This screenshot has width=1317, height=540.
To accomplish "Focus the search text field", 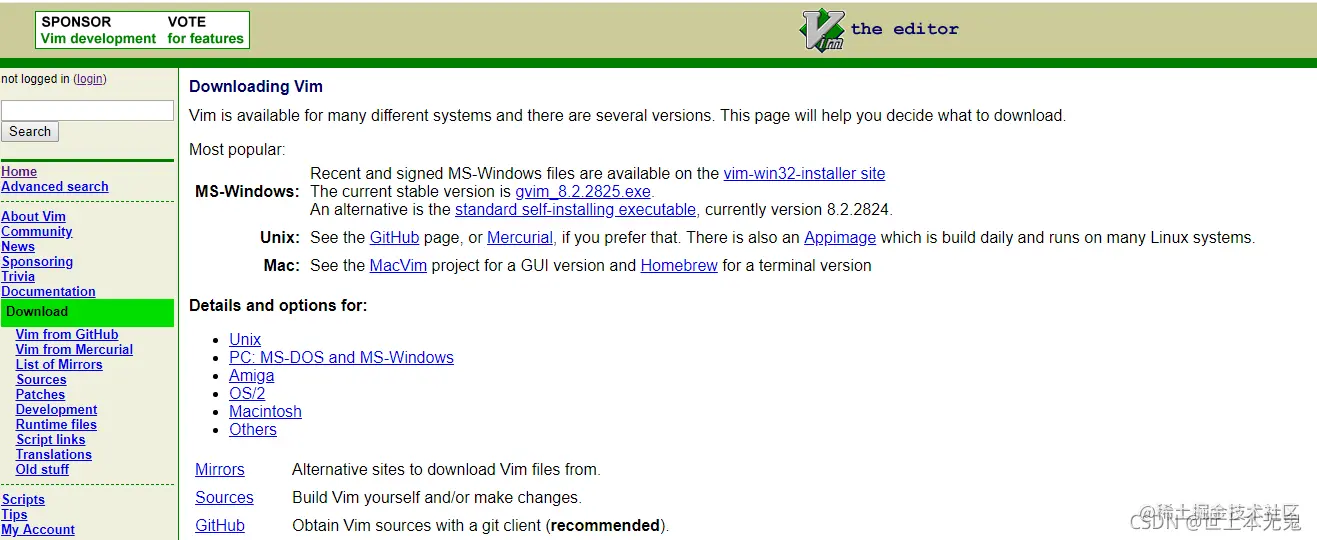I will (87, 110).
